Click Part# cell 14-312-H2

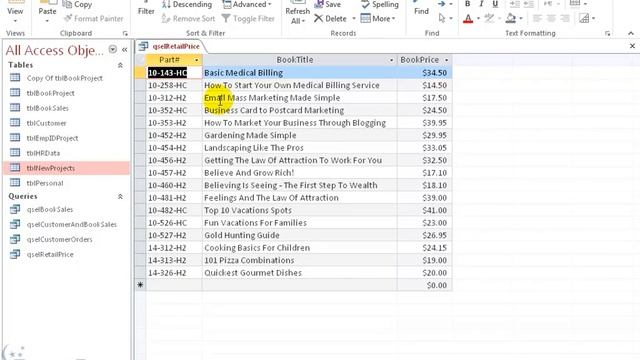click(174, 248)
